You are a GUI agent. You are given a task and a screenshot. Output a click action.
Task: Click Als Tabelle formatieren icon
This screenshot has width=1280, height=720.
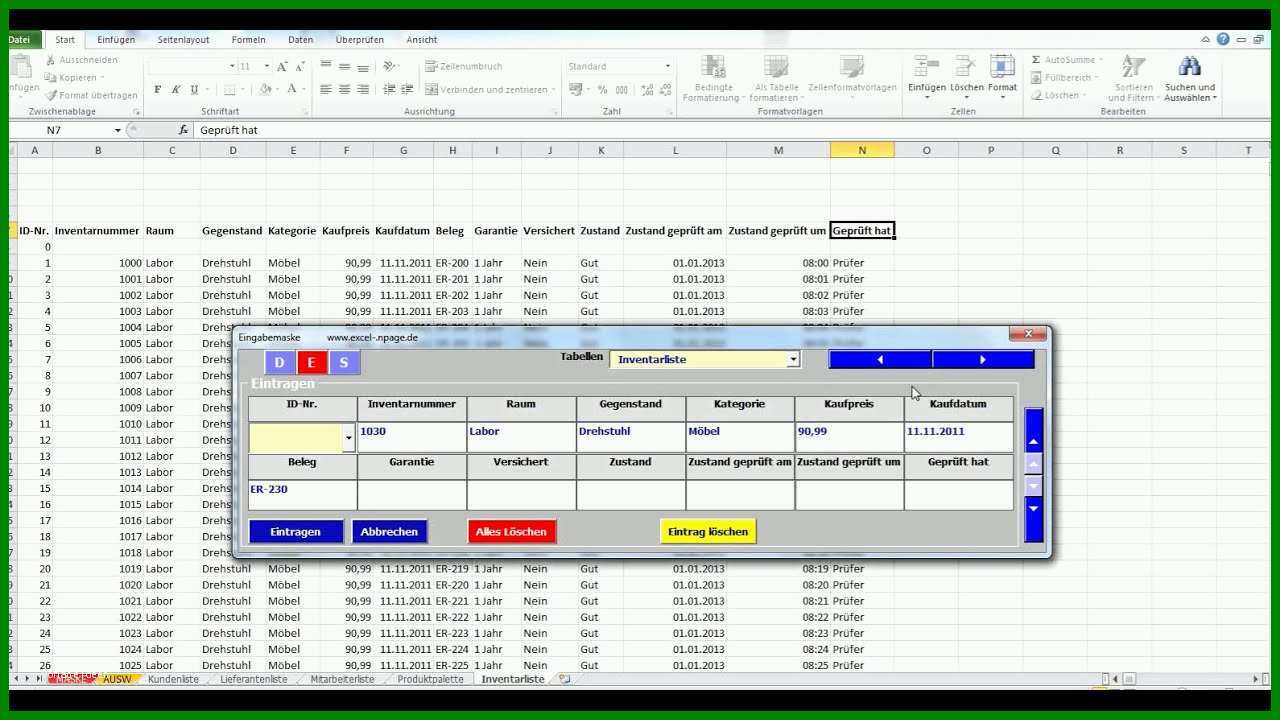(776, 67)
